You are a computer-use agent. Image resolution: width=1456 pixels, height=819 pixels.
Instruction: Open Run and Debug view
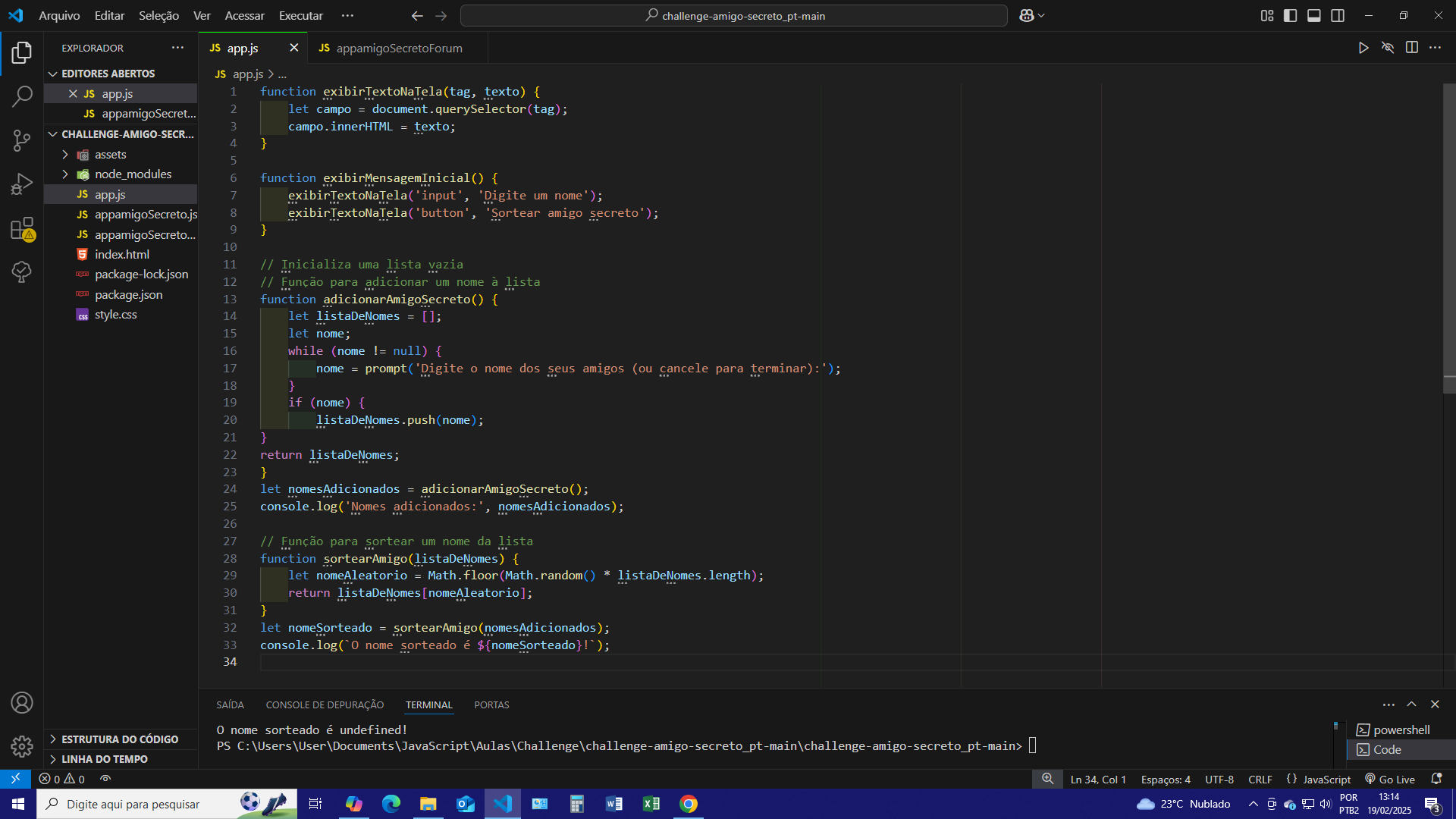pos(22,184)
